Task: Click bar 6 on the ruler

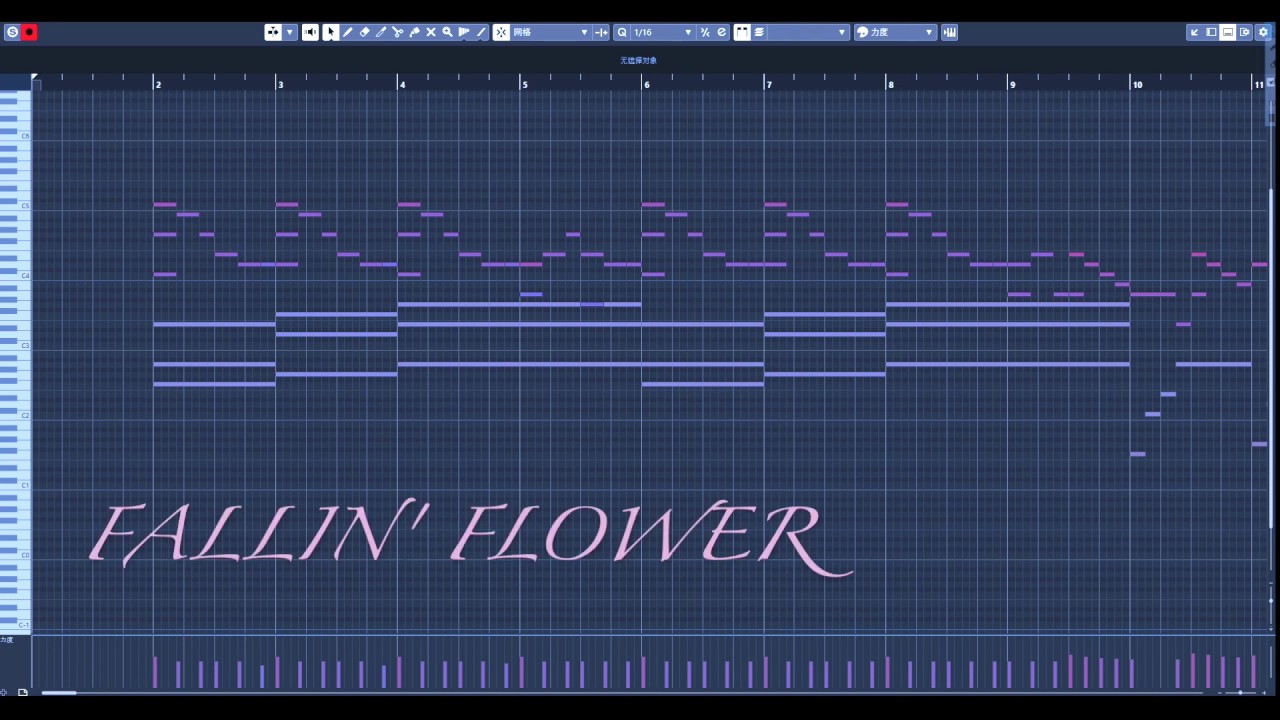Action: (x=646, y=84)
